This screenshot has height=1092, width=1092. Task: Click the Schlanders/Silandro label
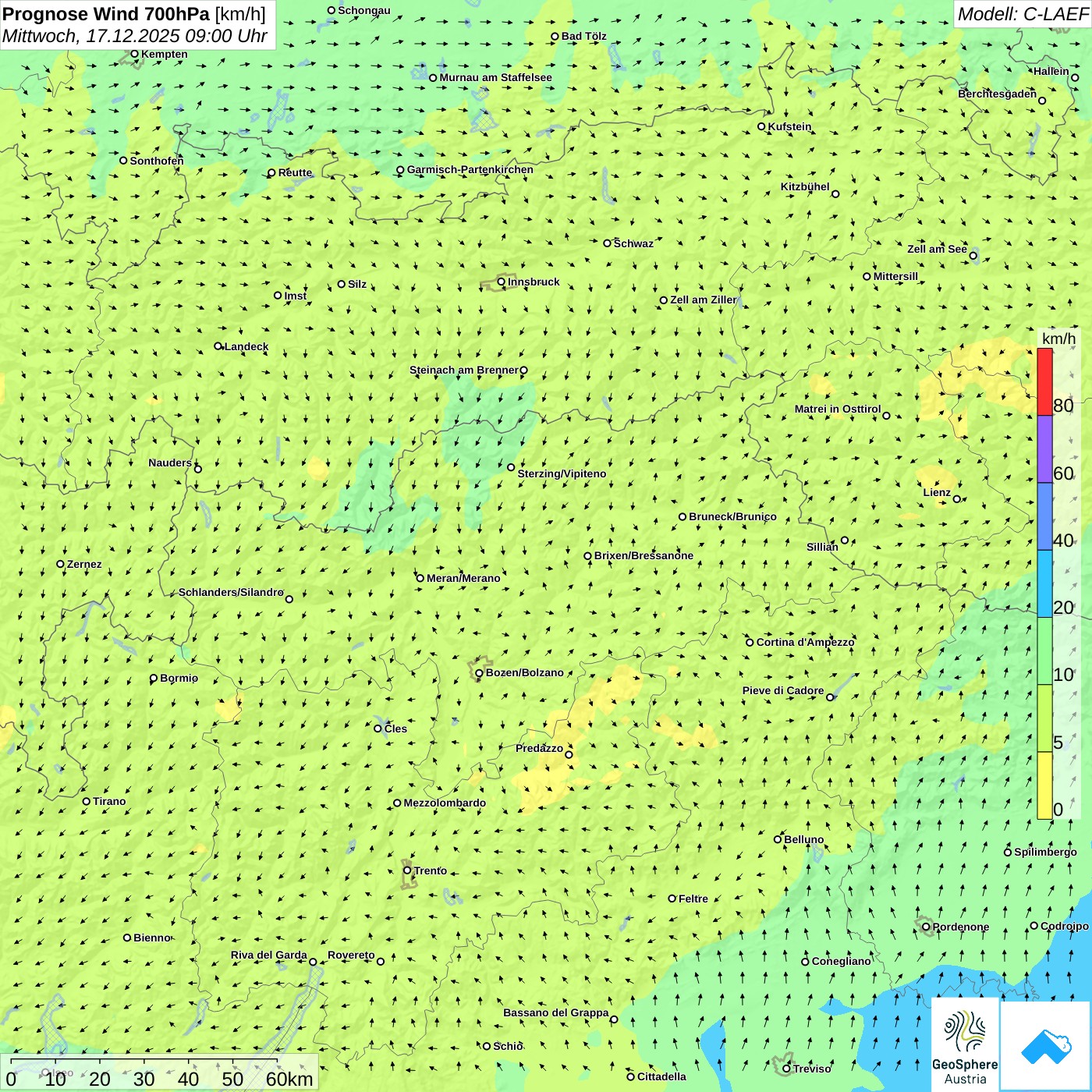(x=231, y=592)
